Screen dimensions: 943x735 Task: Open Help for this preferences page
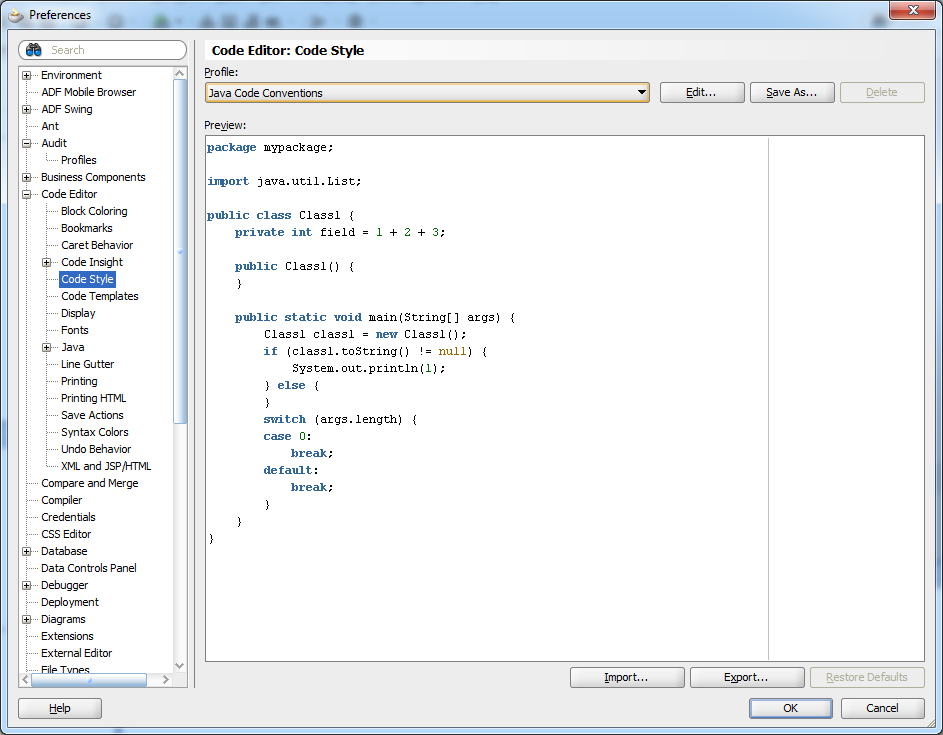(x=59, y=708)
